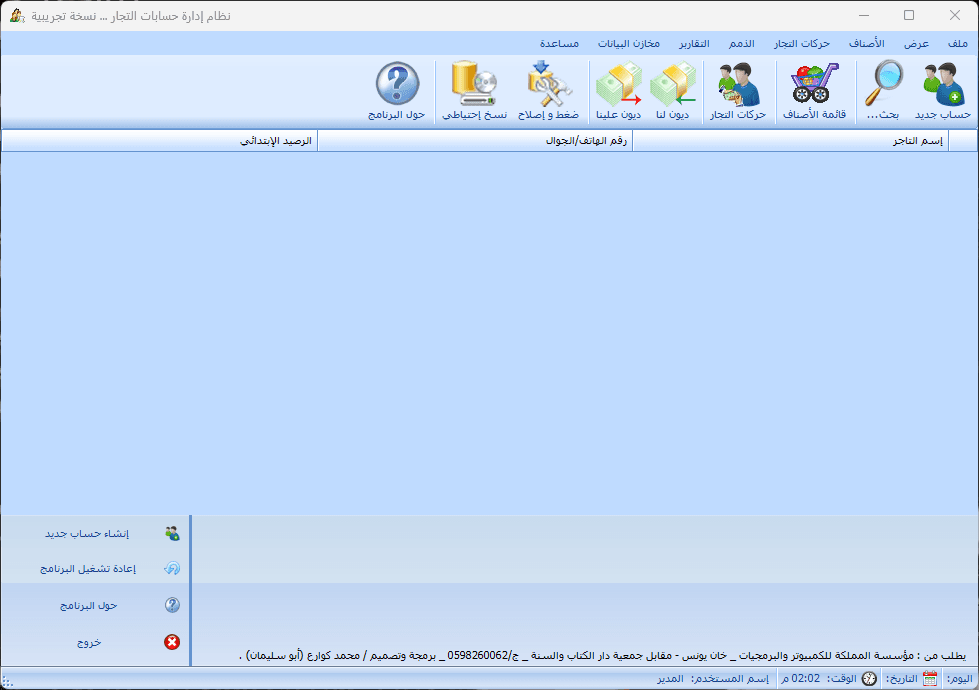Click the calendar icon in status bar
The image size is (979, 690).
coord(930,678)
